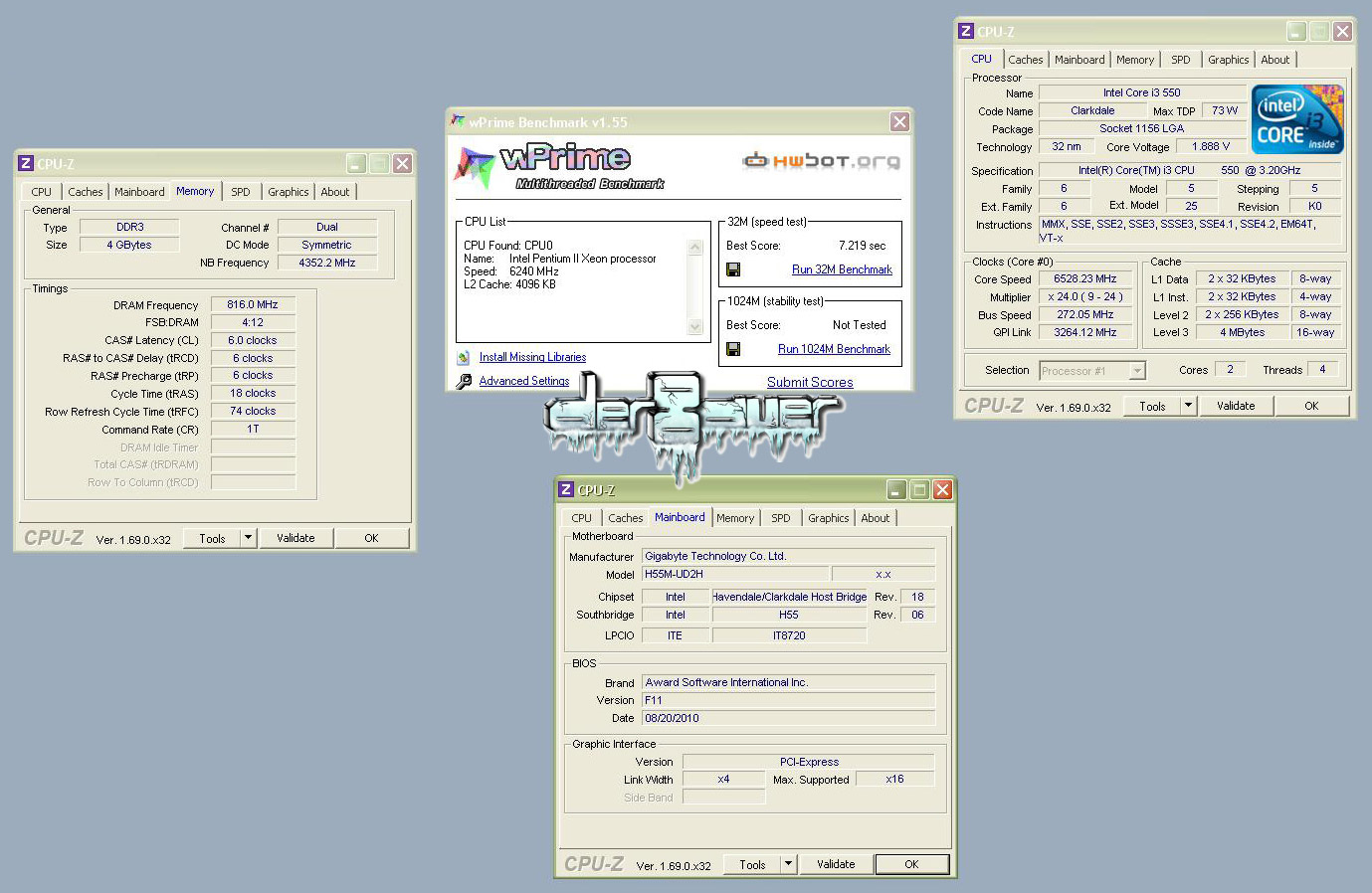Click Validate in the CPU tab window

[x=1236, y=406]
